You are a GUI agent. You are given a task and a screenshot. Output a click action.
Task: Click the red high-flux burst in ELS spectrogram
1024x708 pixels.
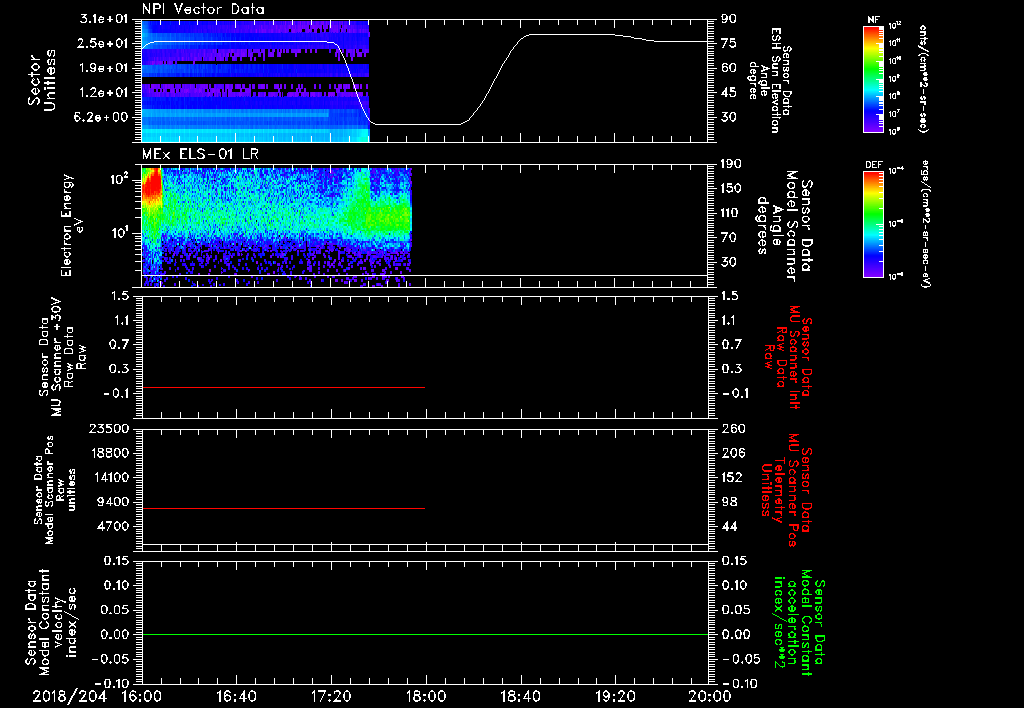click(x=152, y=186)
